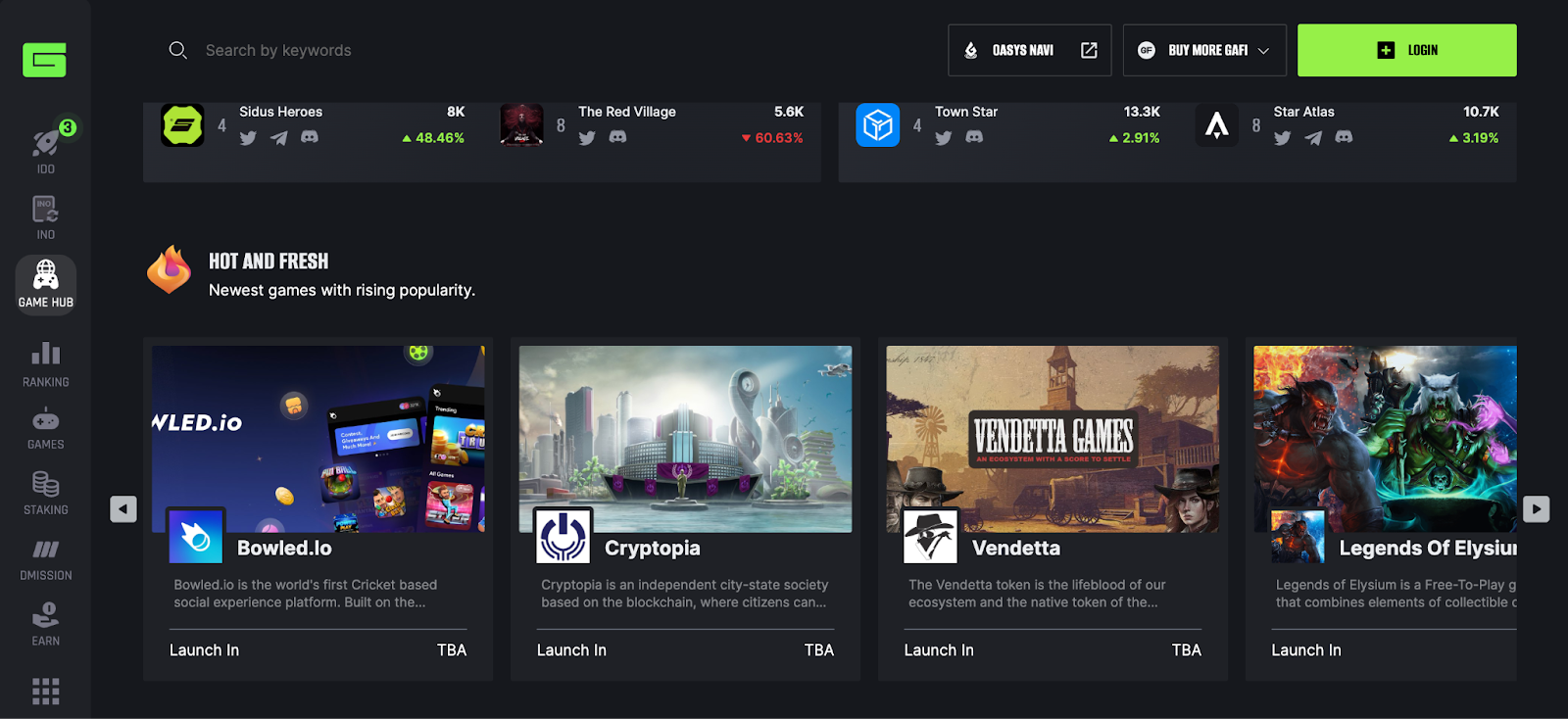The width and height of the screenshot is (1568, 719).
Task: Open the Games sidebar page
Action: point(46,429)
